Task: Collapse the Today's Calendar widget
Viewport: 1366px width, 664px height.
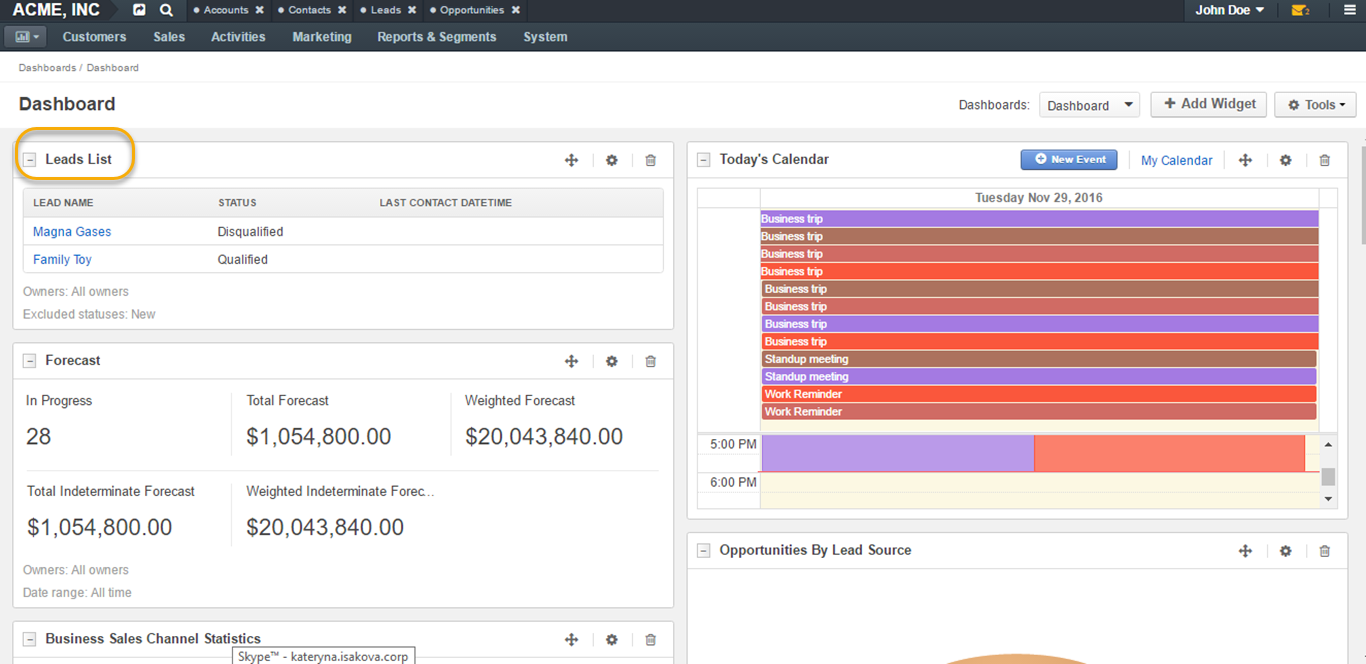Action: [704, 160]
